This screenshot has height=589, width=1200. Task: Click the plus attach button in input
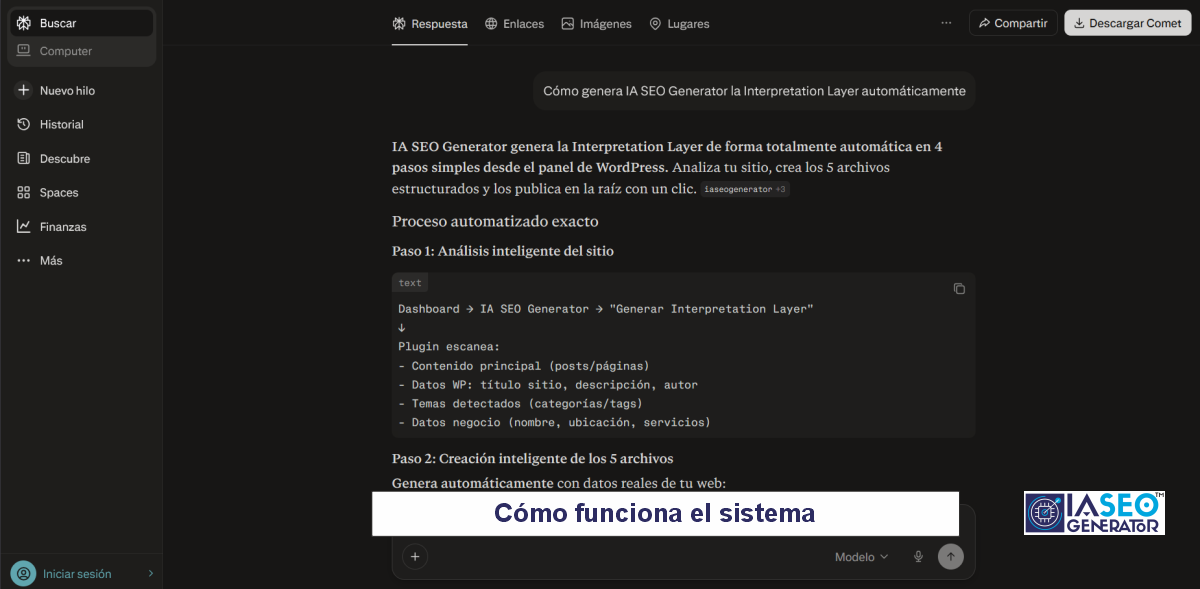coord(415,557)
